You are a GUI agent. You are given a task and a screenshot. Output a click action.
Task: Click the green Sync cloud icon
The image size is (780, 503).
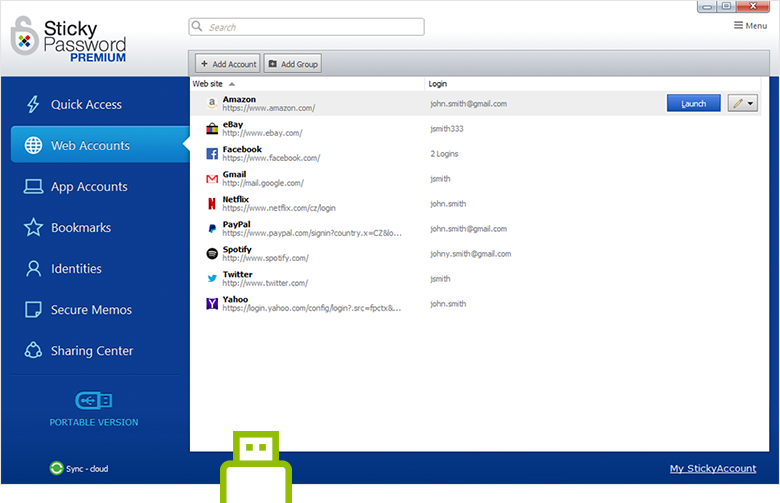coord(56,468)
